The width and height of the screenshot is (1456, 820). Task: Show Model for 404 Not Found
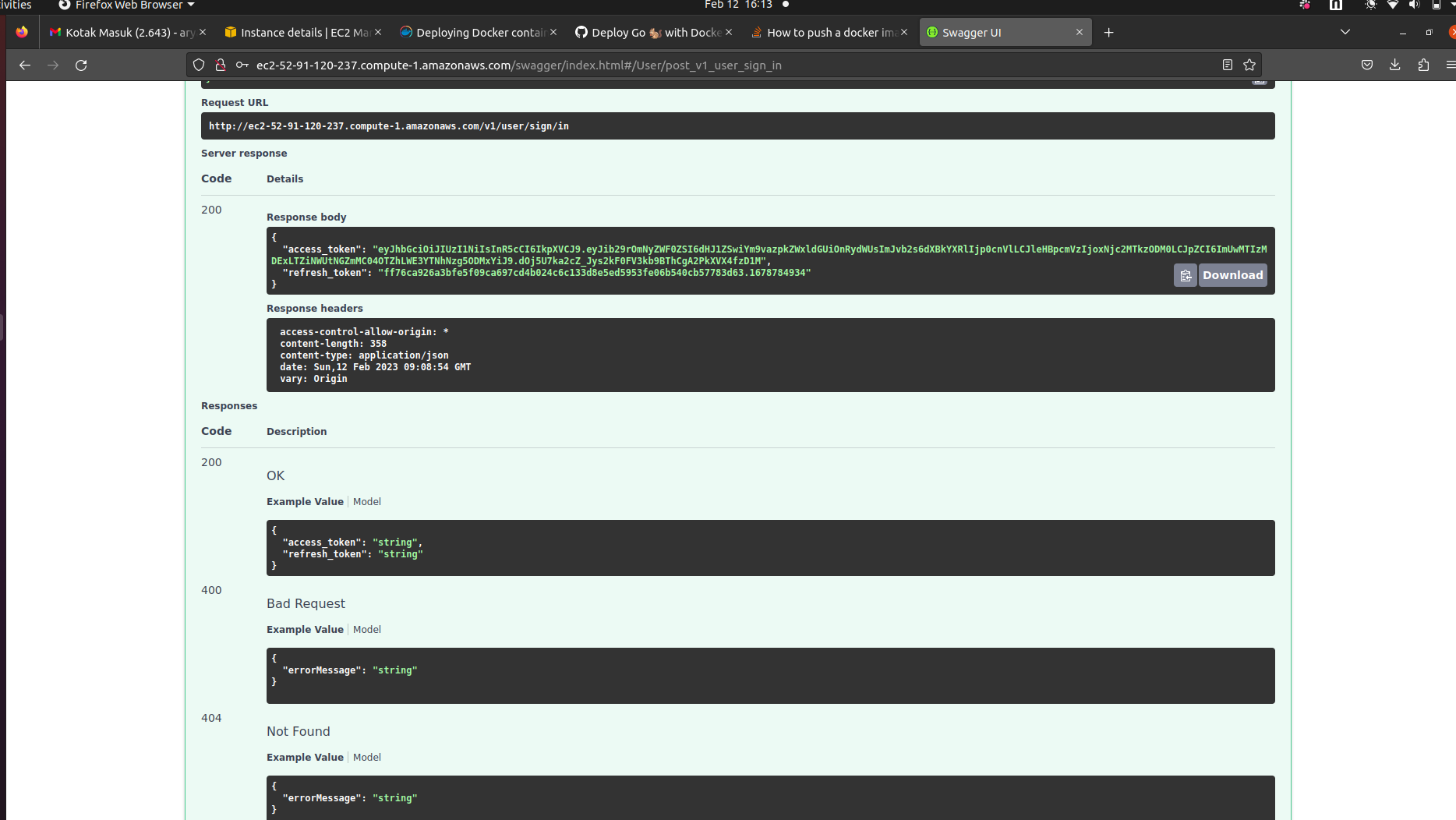click(367, 758)
